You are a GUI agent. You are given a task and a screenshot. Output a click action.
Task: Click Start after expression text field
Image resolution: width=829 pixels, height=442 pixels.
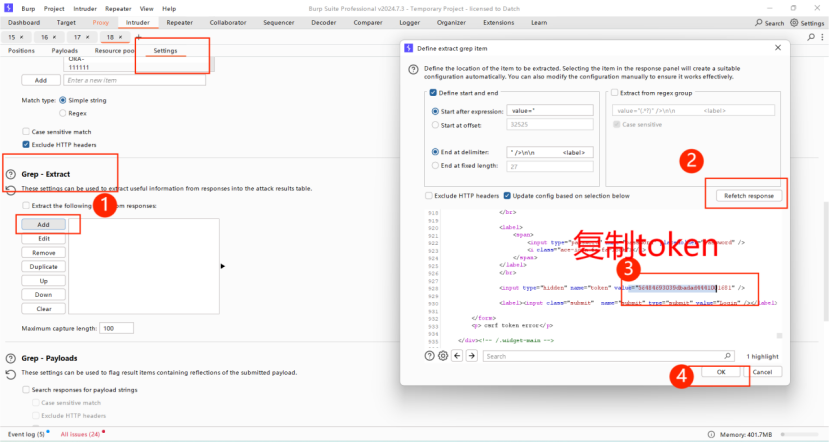pyautogui.click(x=550, y=110)
